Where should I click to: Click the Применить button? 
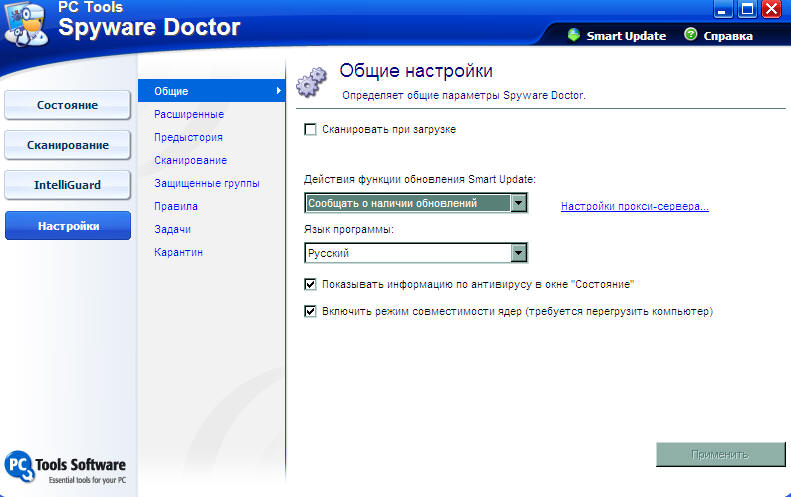[x=720, y=455]
